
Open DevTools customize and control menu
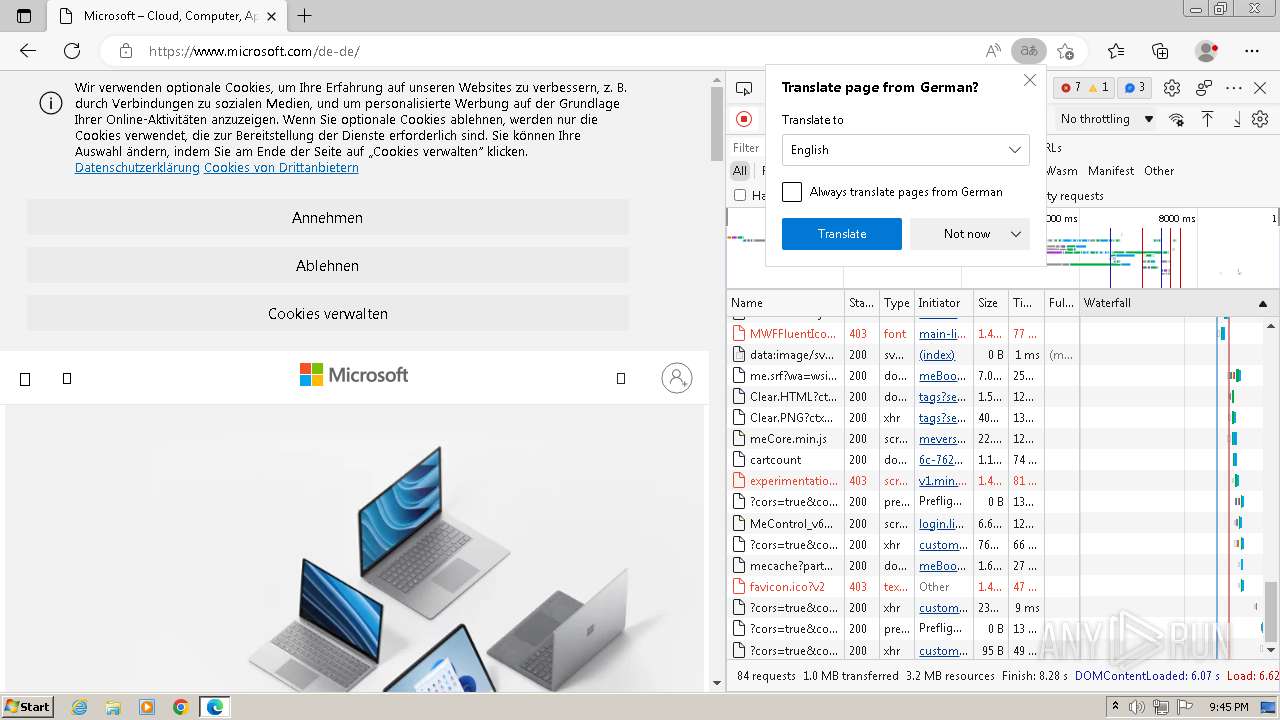tap(1234, 88)
